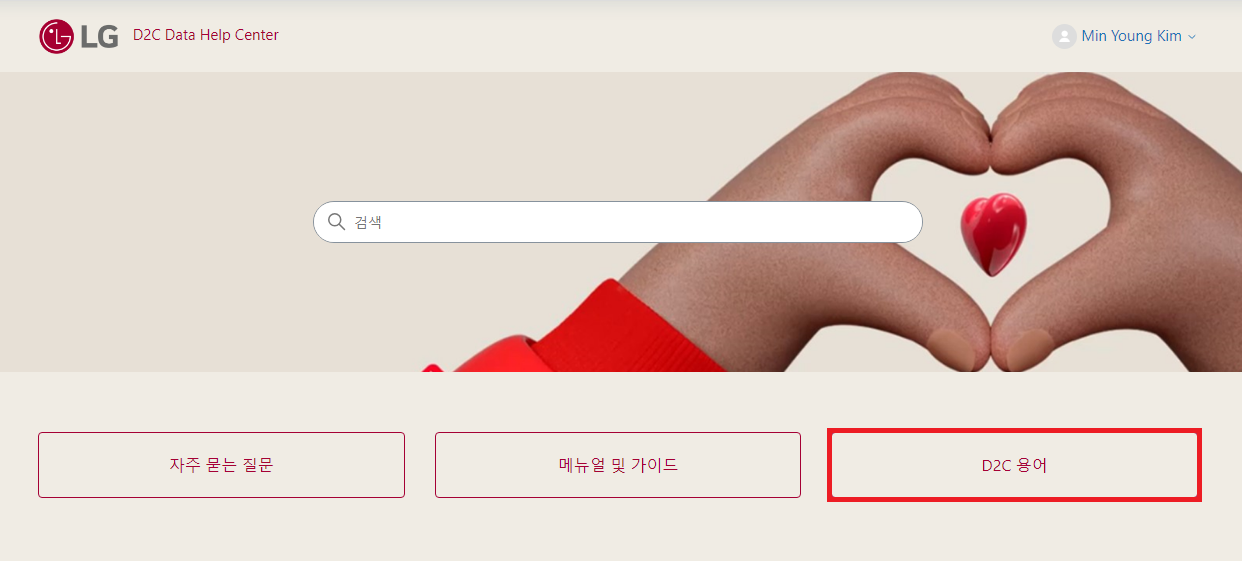Click the red LG circle logo
The width and height of the screenshot is (1244, 563).
click(x=57, y=37)
